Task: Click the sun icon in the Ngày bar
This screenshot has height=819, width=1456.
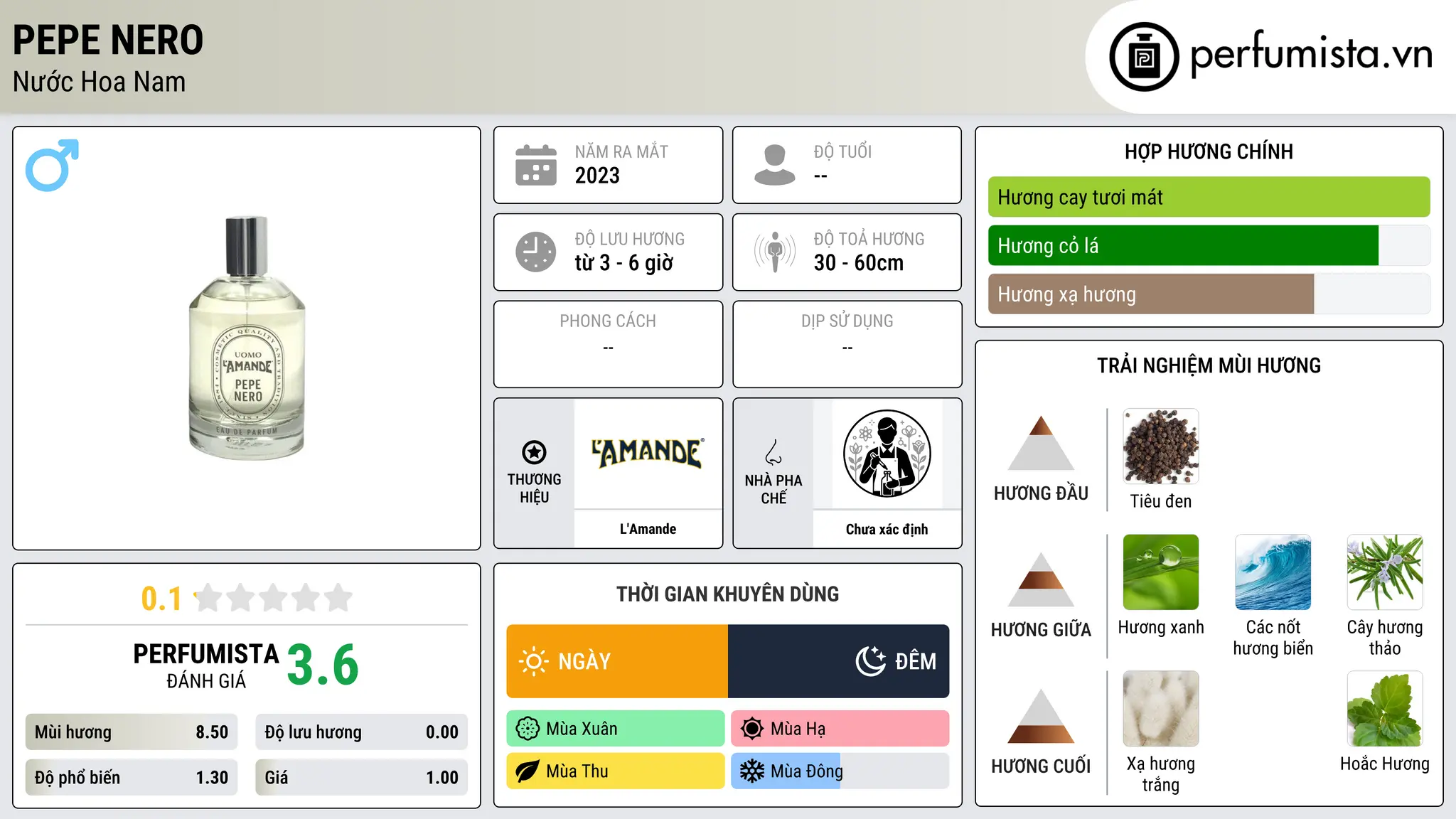Action: coord(534,661)
